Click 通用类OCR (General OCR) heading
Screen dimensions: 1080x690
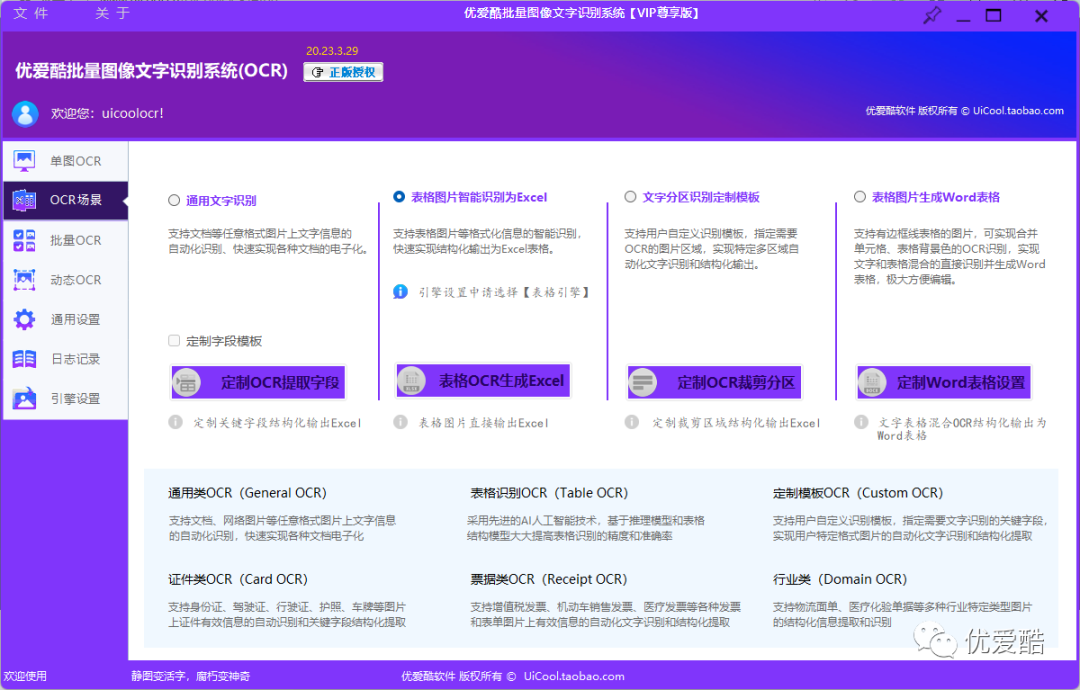(x=247, y=493)
